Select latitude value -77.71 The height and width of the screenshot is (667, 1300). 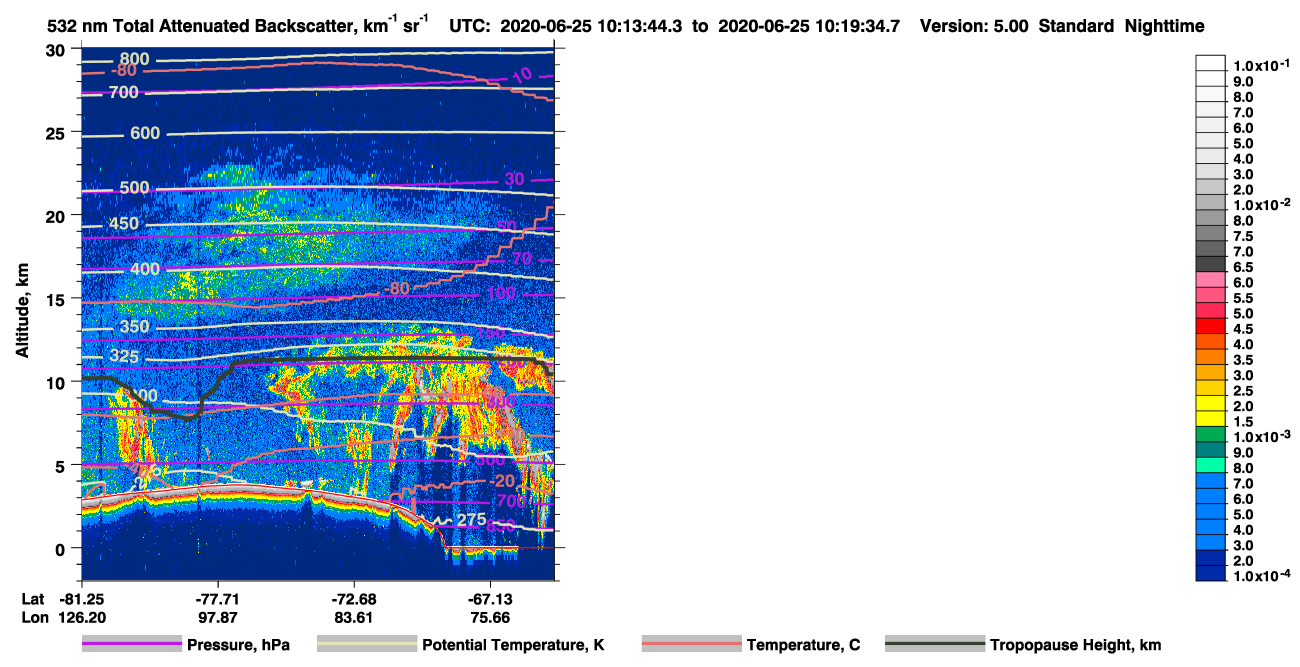click(217, 598)
